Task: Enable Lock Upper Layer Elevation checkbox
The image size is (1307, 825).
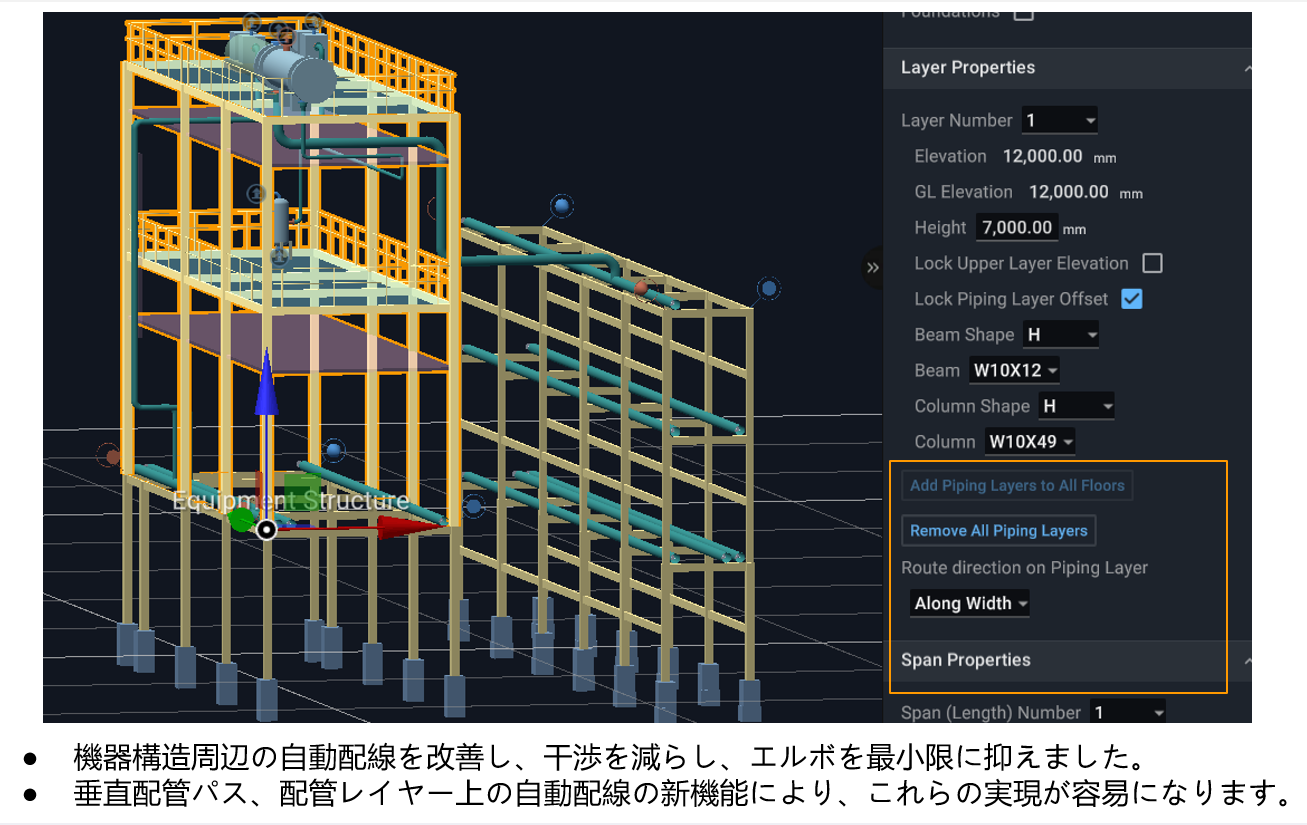Action: [x=1152, y=263]
